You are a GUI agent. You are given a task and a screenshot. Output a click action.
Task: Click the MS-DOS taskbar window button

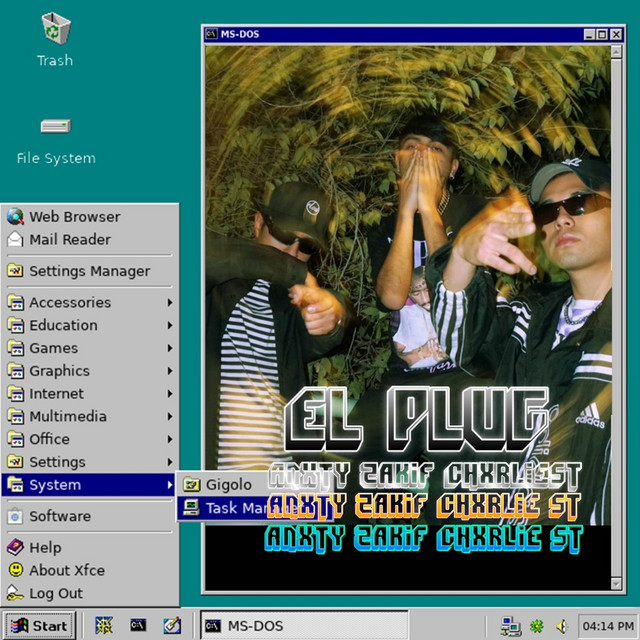point(303,626)
